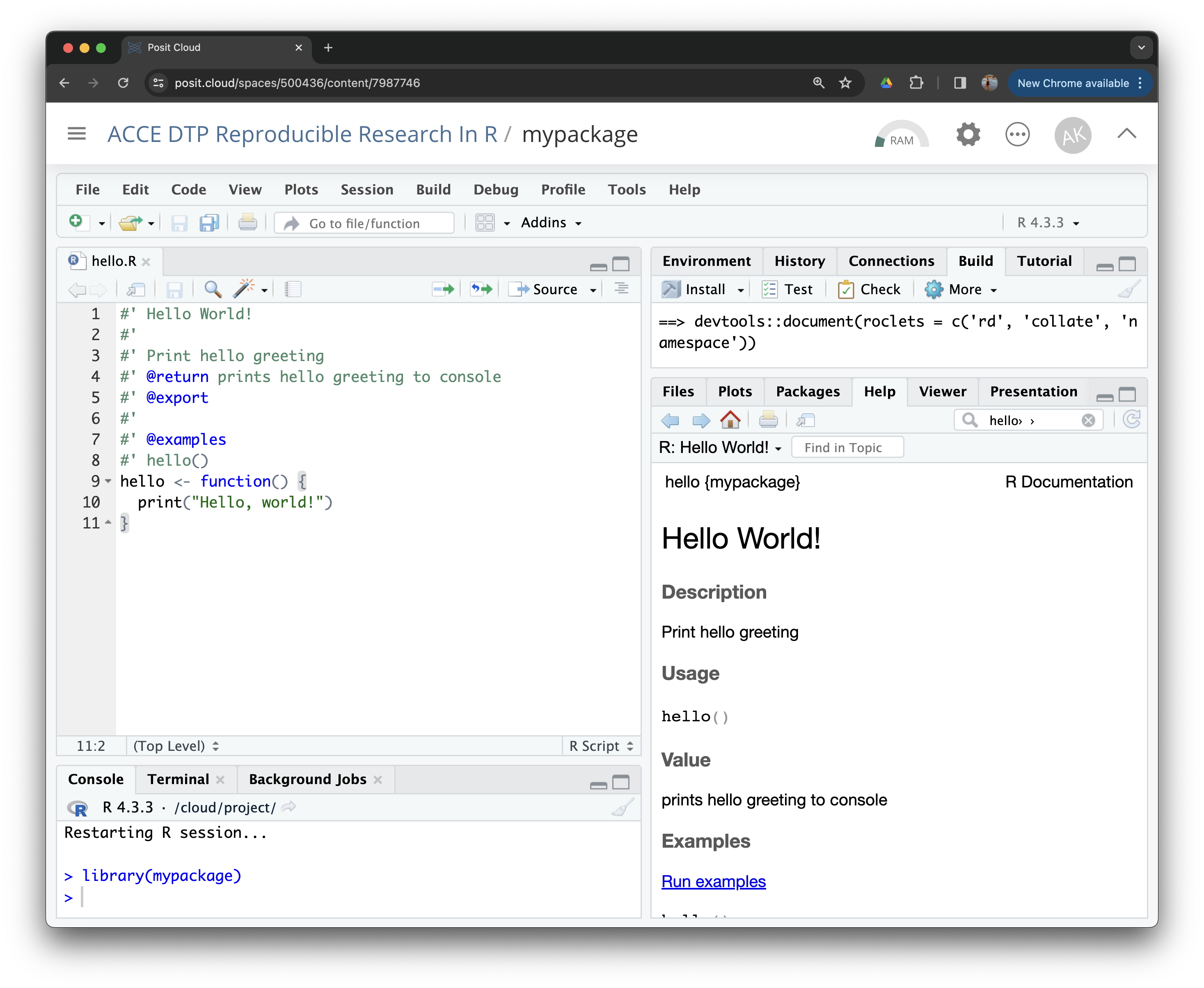The image size is (1204, 988).
Task: Switch to the Background Jobs tab
Action: [307, 779]
